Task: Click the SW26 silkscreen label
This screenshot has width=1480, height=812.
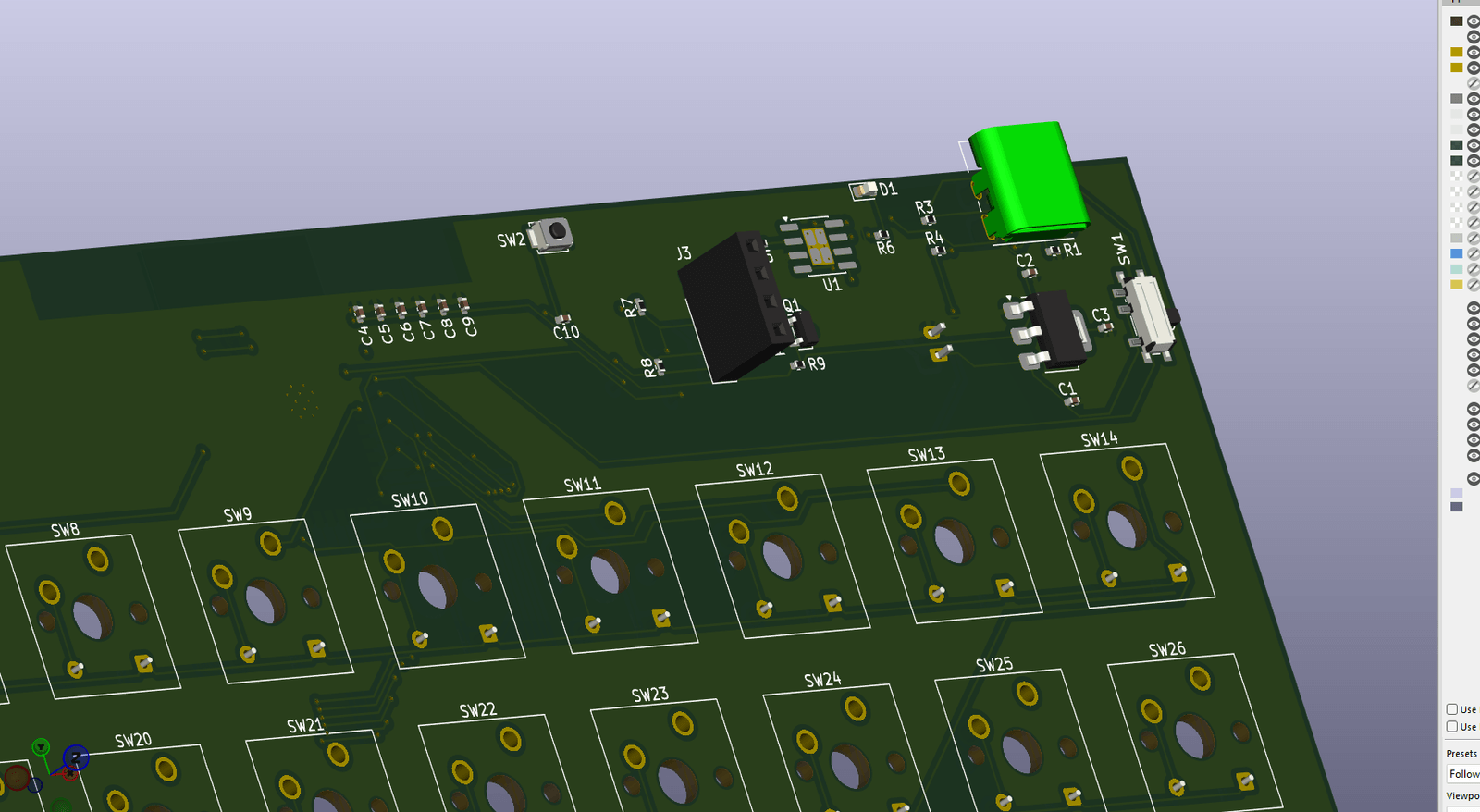Action: [1167, 649]
